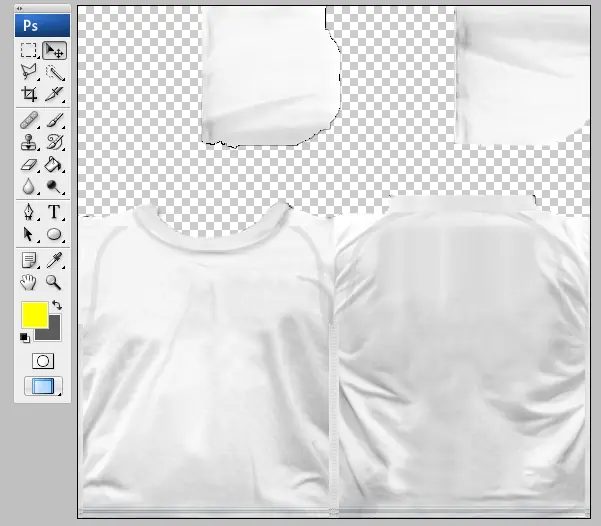Image resolution: width=601 pixels, height=526 pixels.
Task: Pick the Quick Selection tool
Action: (x=55, y=72)
